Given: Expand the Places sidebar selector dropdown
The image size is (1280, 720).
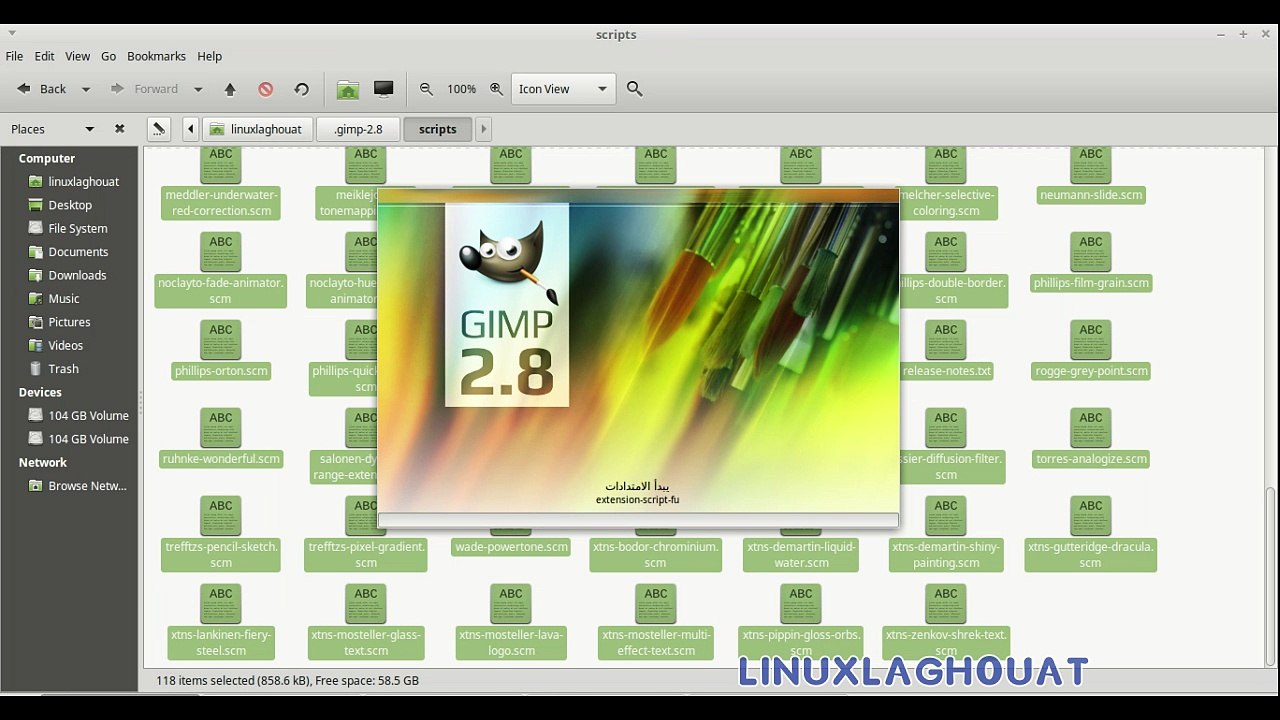Looking at the screenshot, I should [89, 129].
